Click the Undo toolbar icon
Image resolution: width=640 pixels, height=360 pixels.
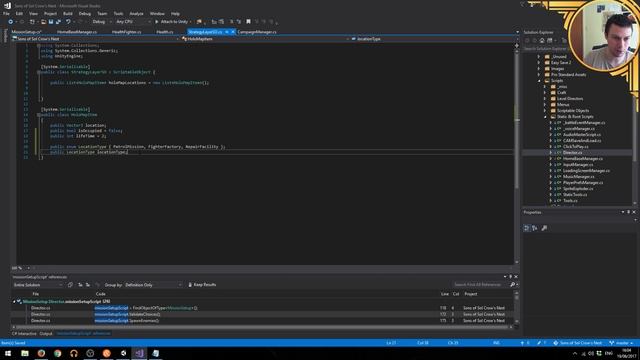pos(68,22)
